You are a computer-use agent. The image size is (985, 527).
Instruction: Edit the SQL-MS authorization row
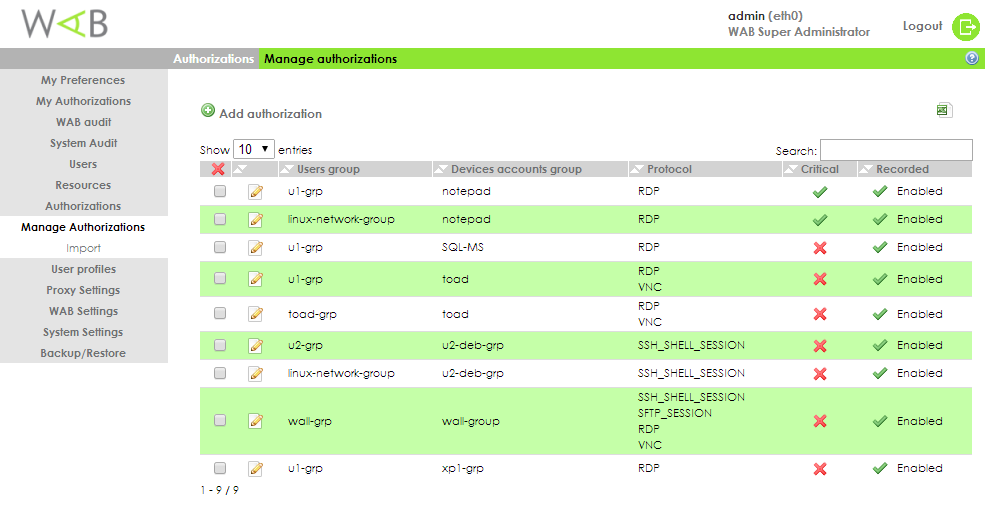255,248
